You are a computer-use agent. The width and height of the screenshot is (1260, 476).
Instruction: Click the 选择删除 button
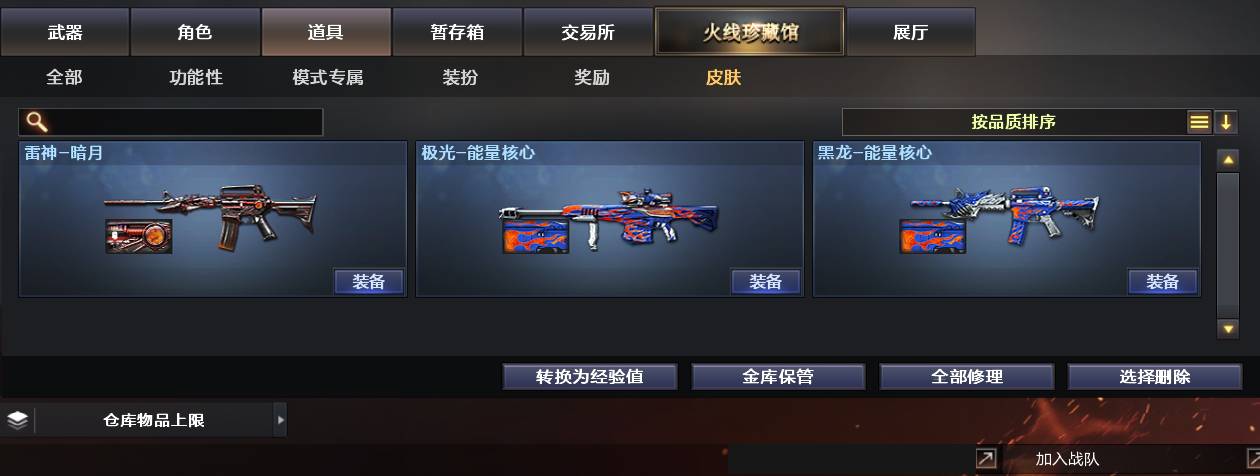pyautogui.click(x=1155, y=377)
